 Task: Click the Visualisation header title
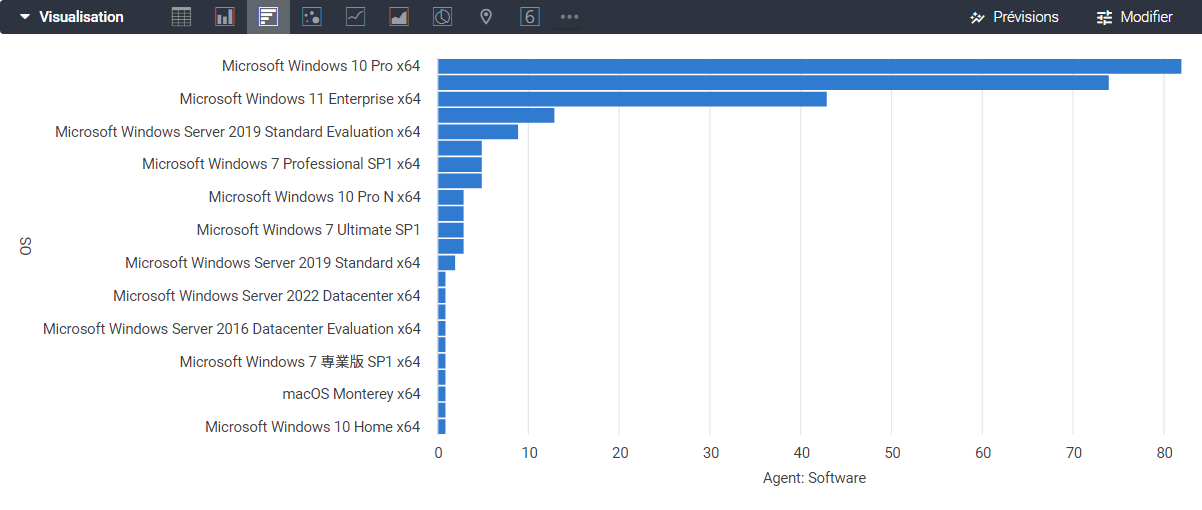tap(81, 17)
